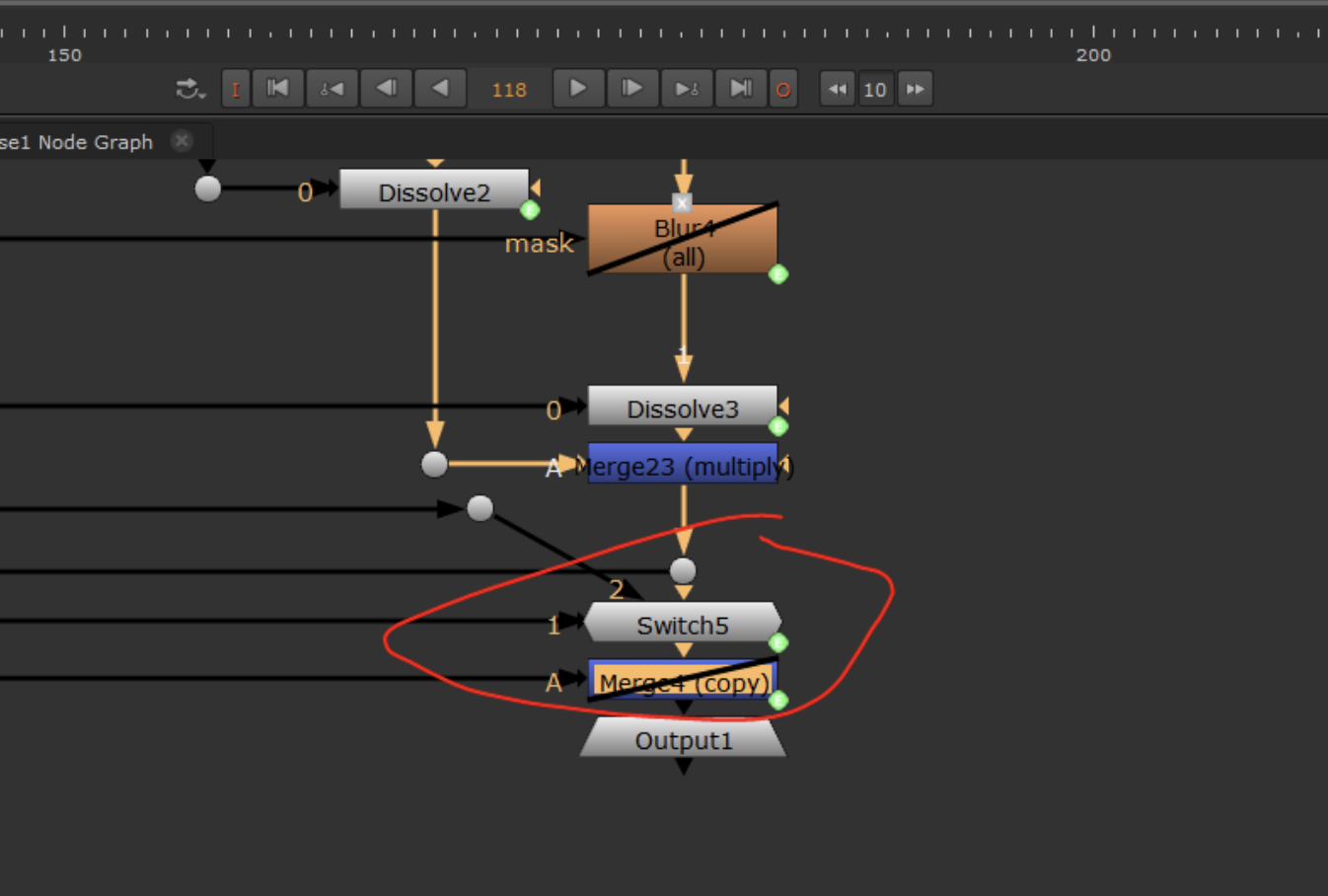
Task: Click the green indicator on Blur4
Action: point(778,274)
